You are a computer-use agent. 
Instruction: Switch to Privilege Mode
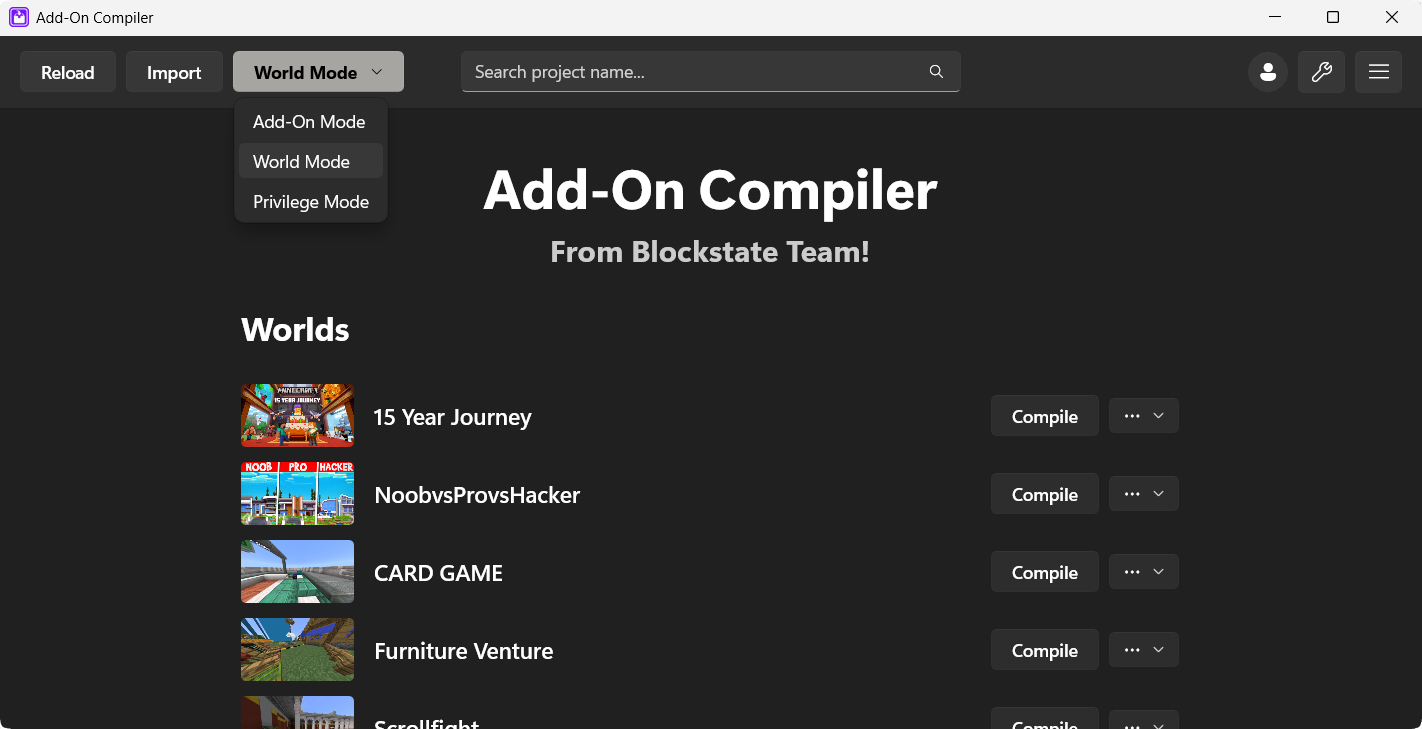310,202
